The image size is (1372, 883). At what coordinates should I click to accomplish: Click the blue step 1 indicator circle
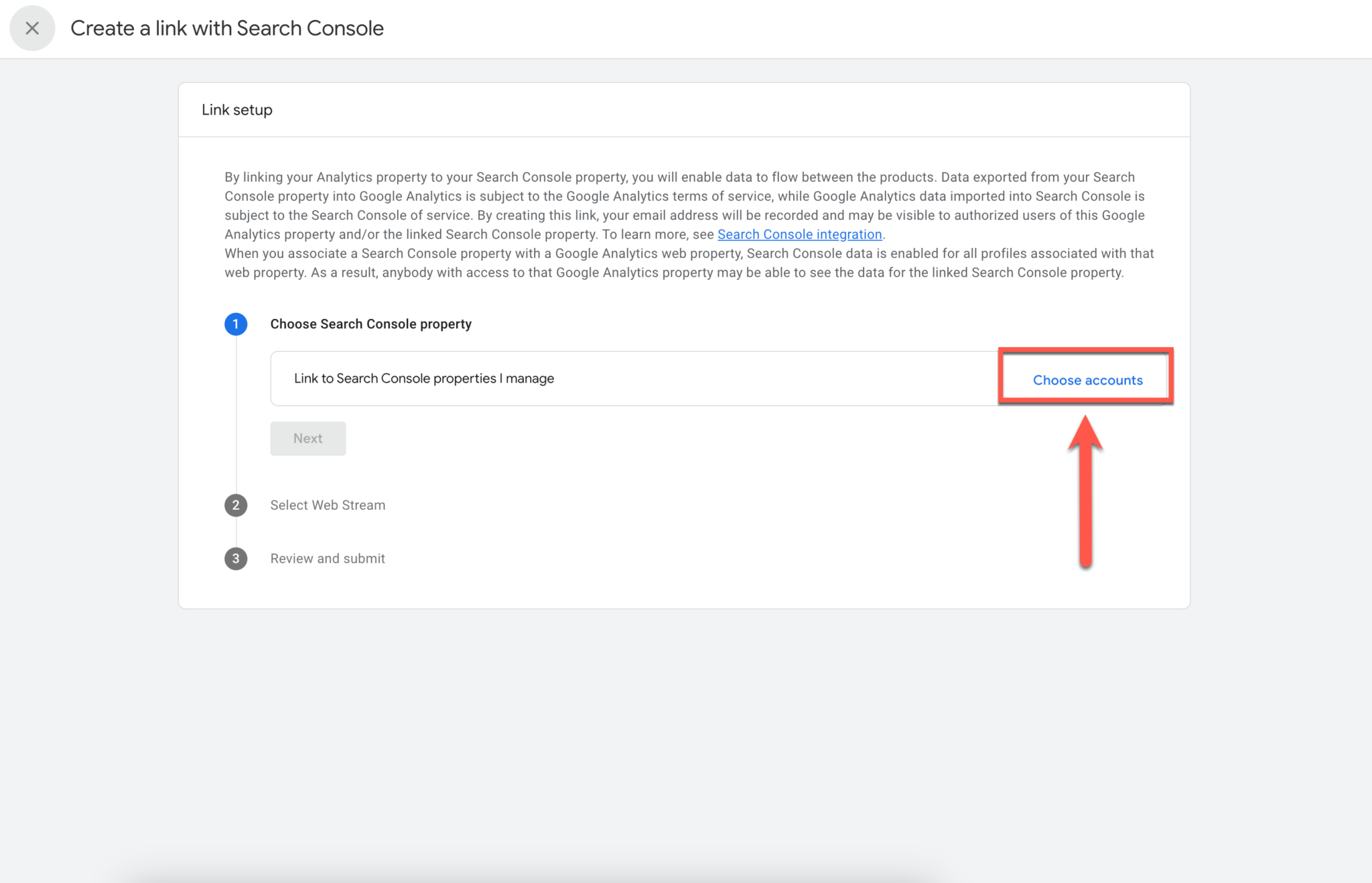point(236,324)
